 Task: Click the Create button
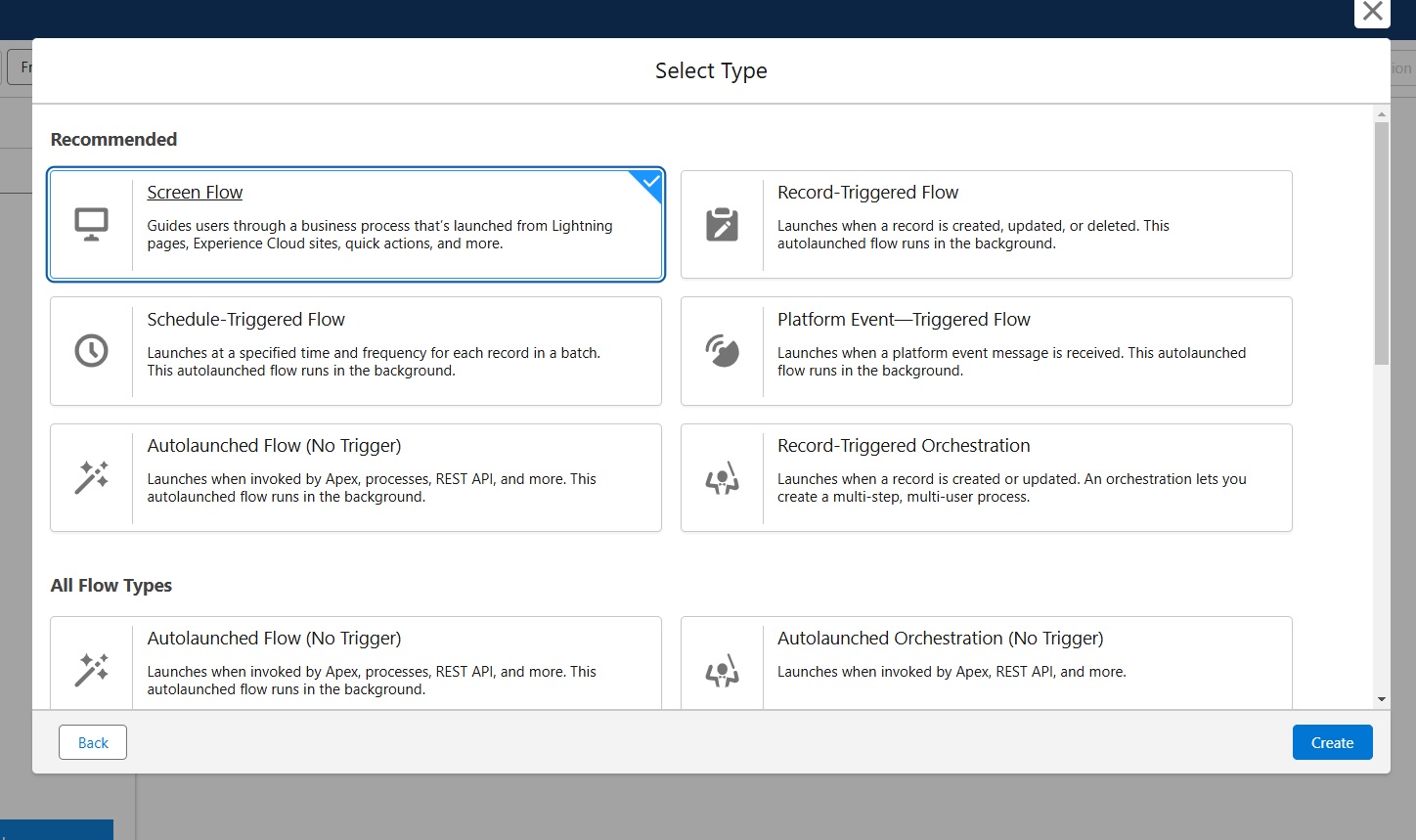click(x=1332, y=742)
